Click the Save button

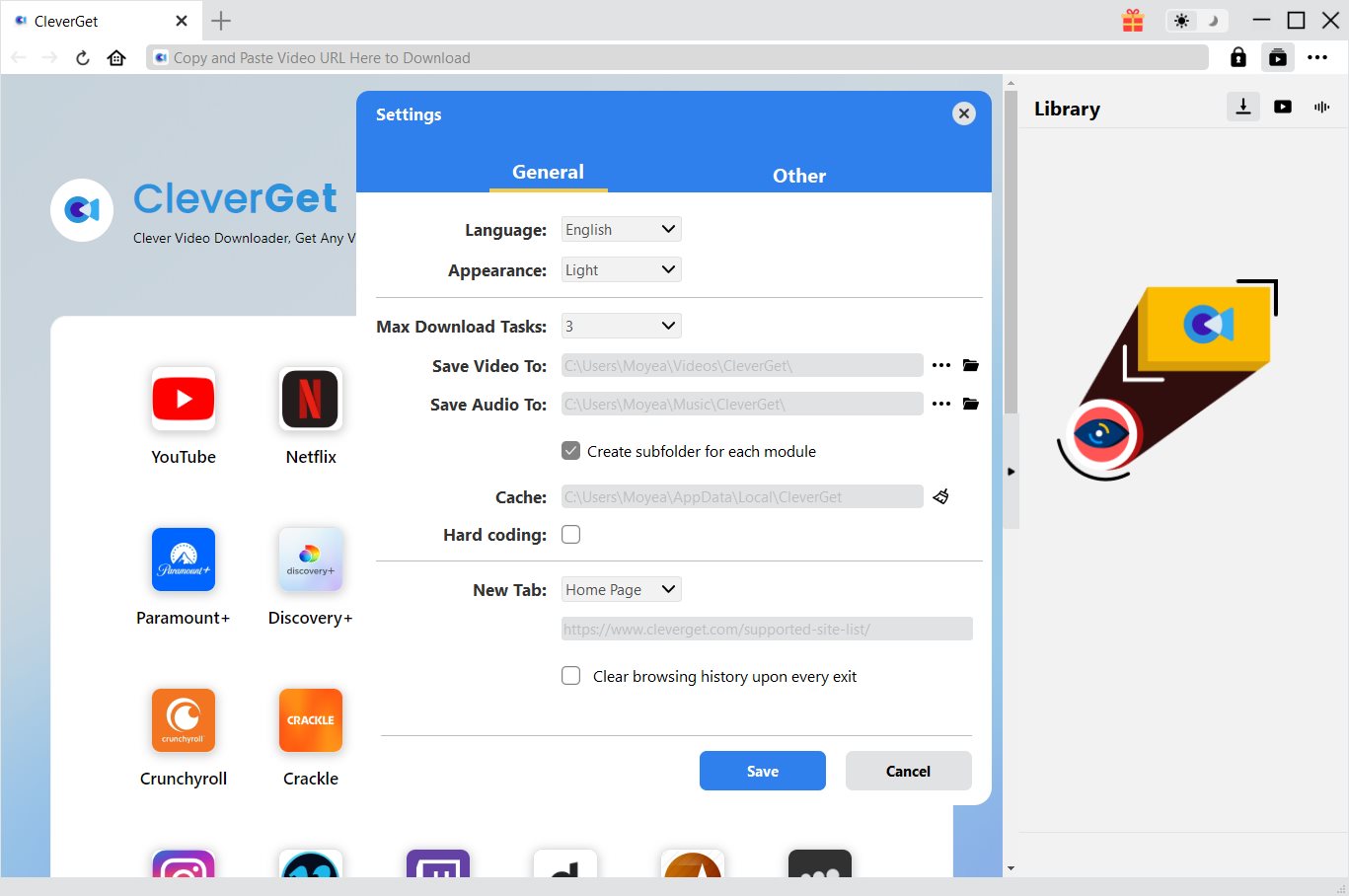click(x=762, y=771)
